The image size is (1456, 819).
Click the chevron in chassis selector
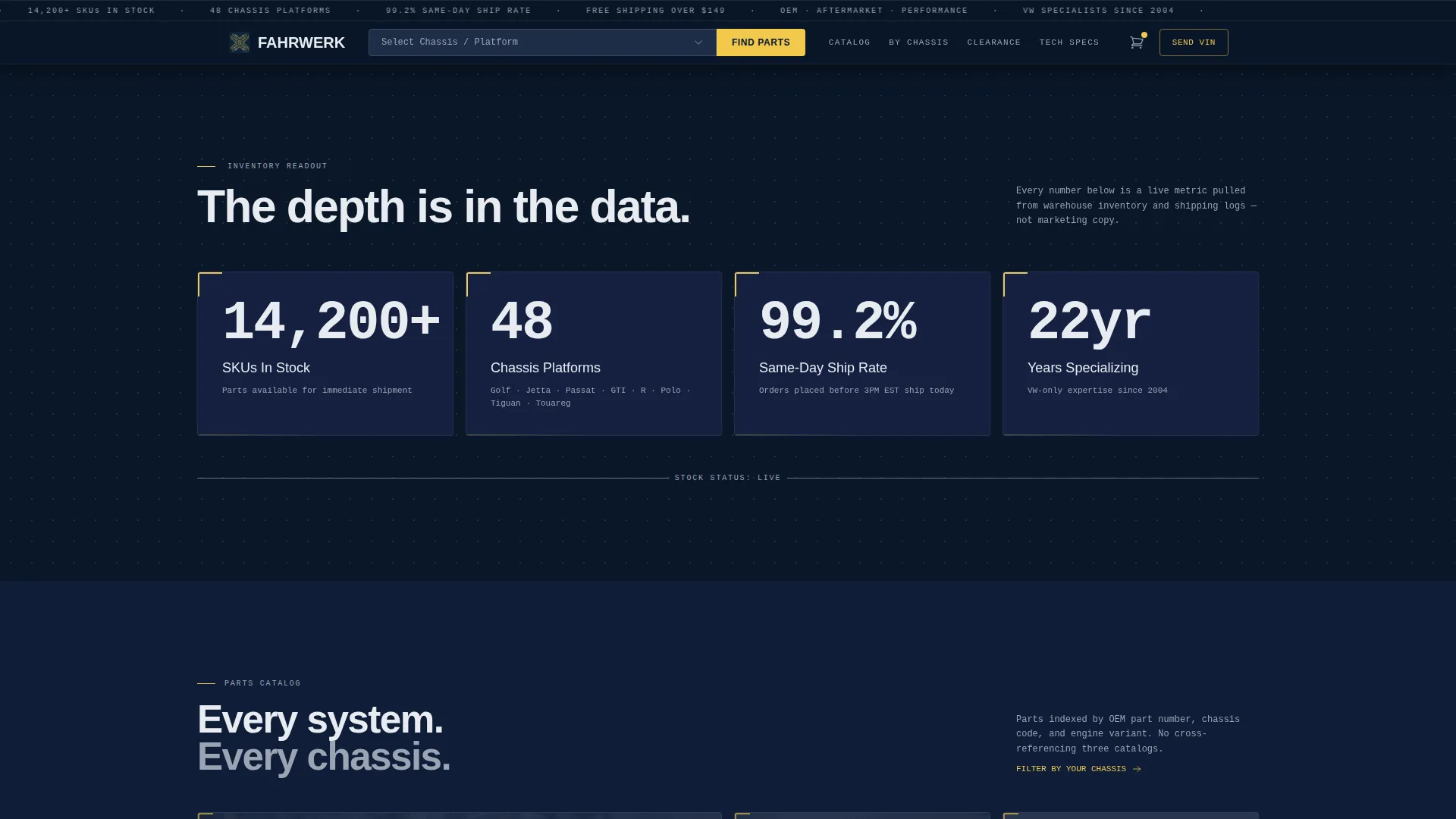click(698, 42)
